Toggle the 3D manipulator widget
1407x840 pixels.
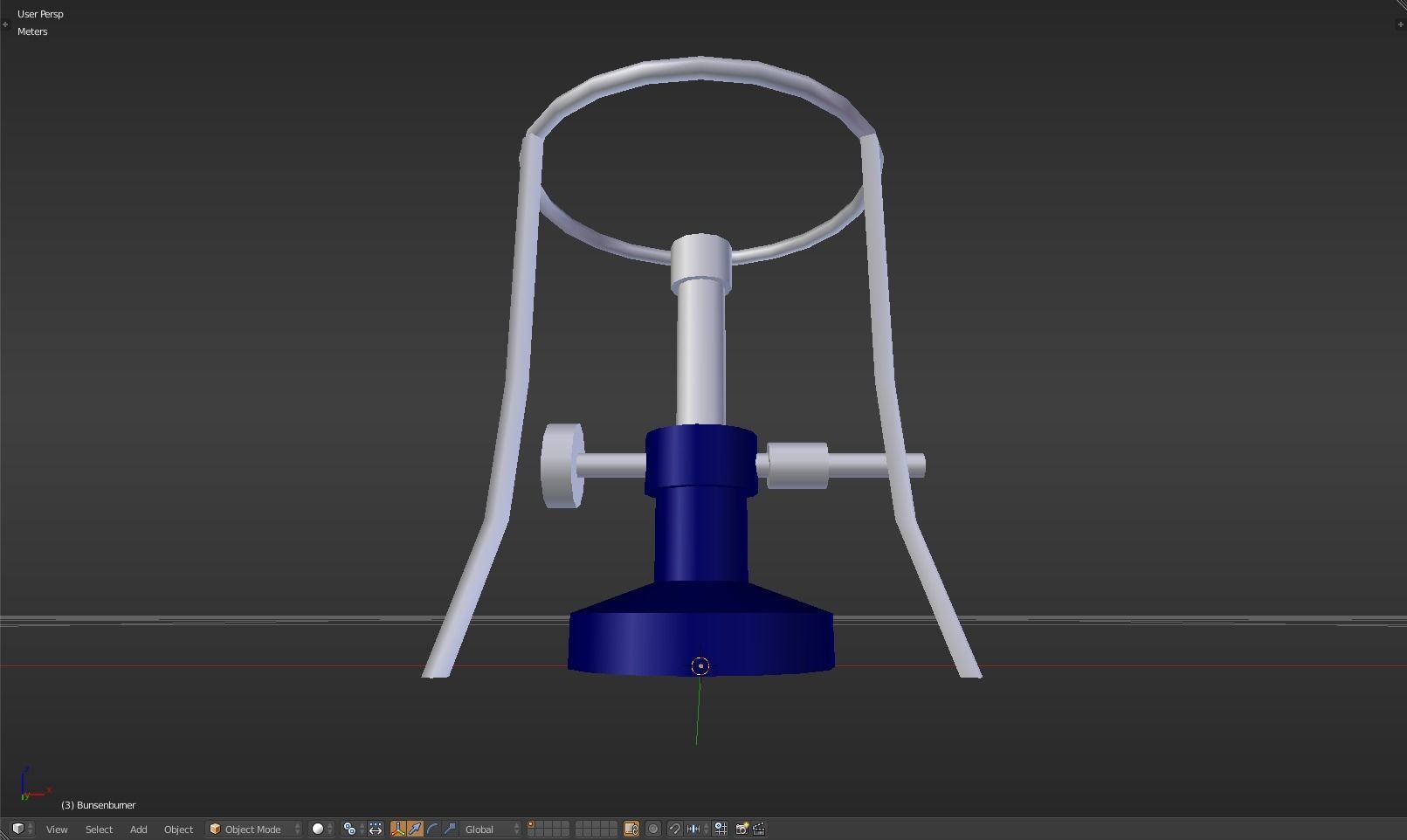pyautogui.click(x=398, y=829)
